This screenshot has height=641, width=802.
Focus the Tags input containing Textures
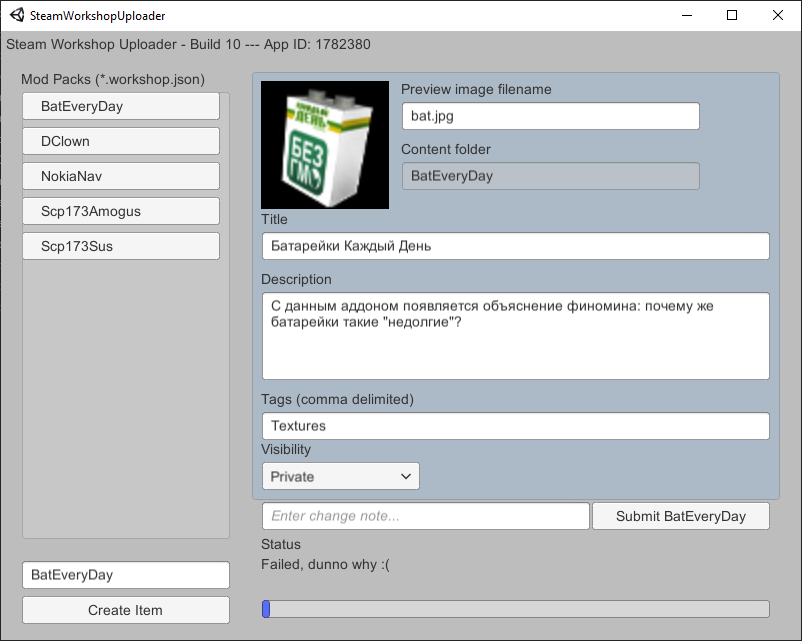click(516, 426)
